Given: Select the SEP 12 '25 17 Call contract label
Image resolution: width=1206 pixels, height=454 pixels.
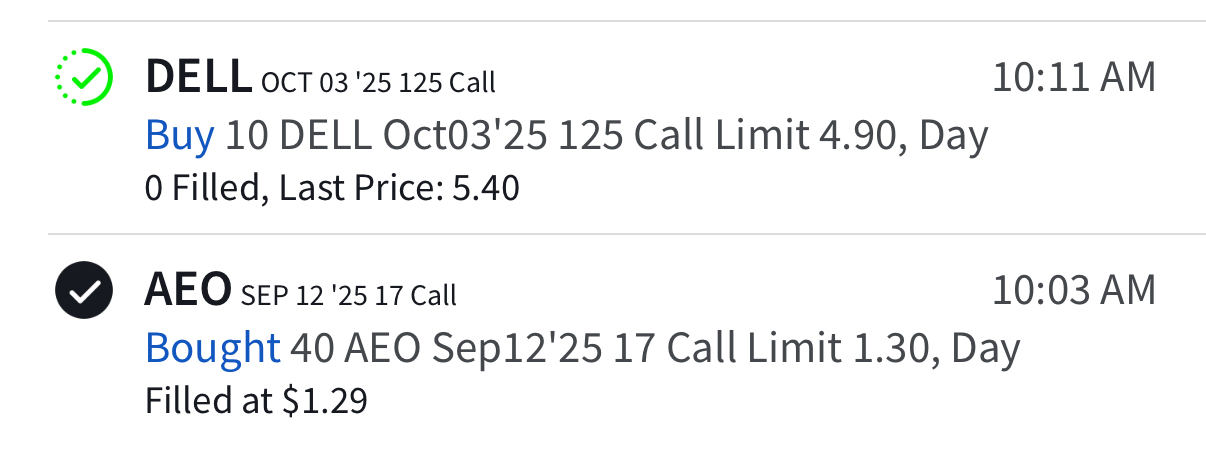Looking at the screenshot, I should point(349,296).
